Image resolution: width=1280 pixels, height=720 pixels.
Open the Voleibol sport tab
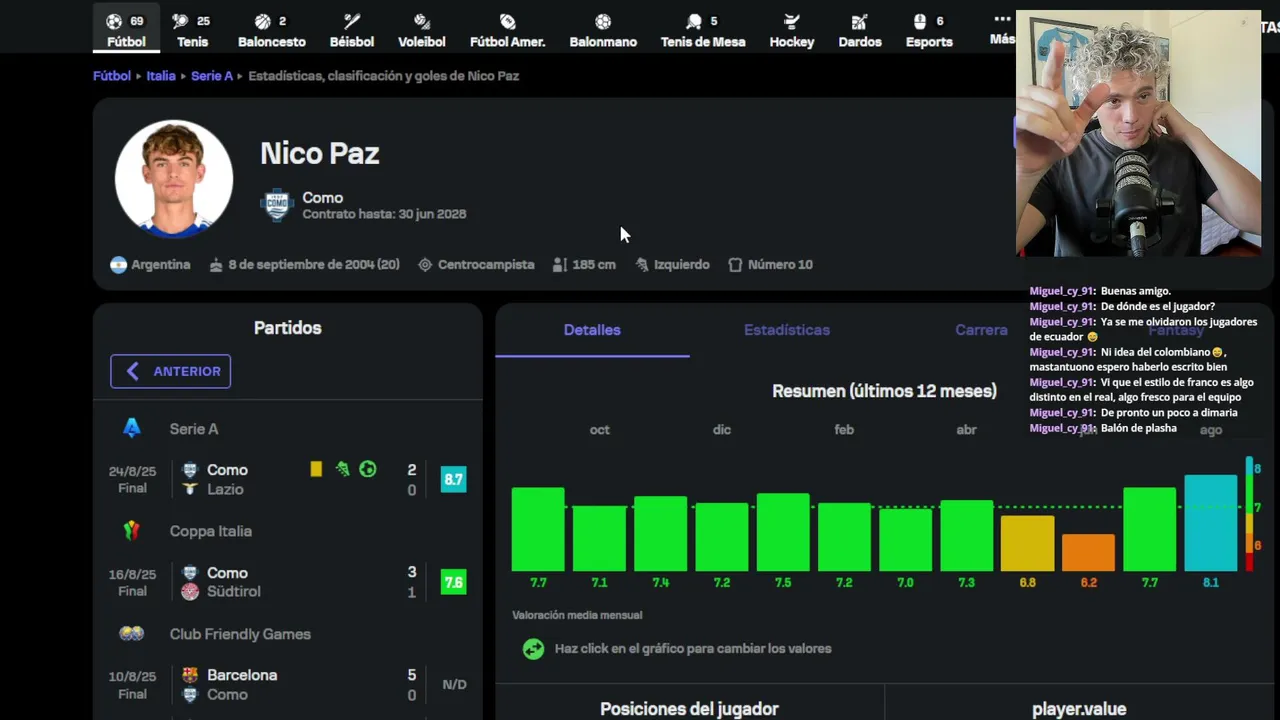[x=422, y=30]
